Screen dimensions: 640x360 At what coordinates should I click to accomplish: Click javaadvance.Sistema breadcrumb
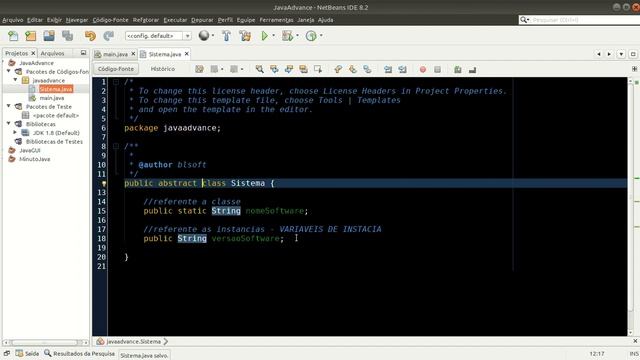(x=133, y=341)
